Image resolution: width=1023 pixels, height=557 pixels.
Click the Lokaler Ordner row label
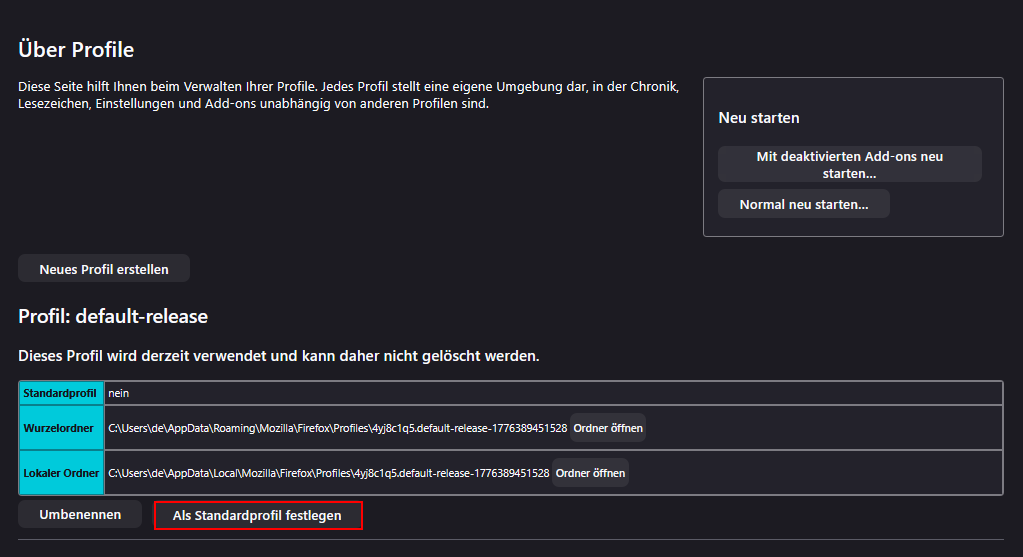click(61, 473)
